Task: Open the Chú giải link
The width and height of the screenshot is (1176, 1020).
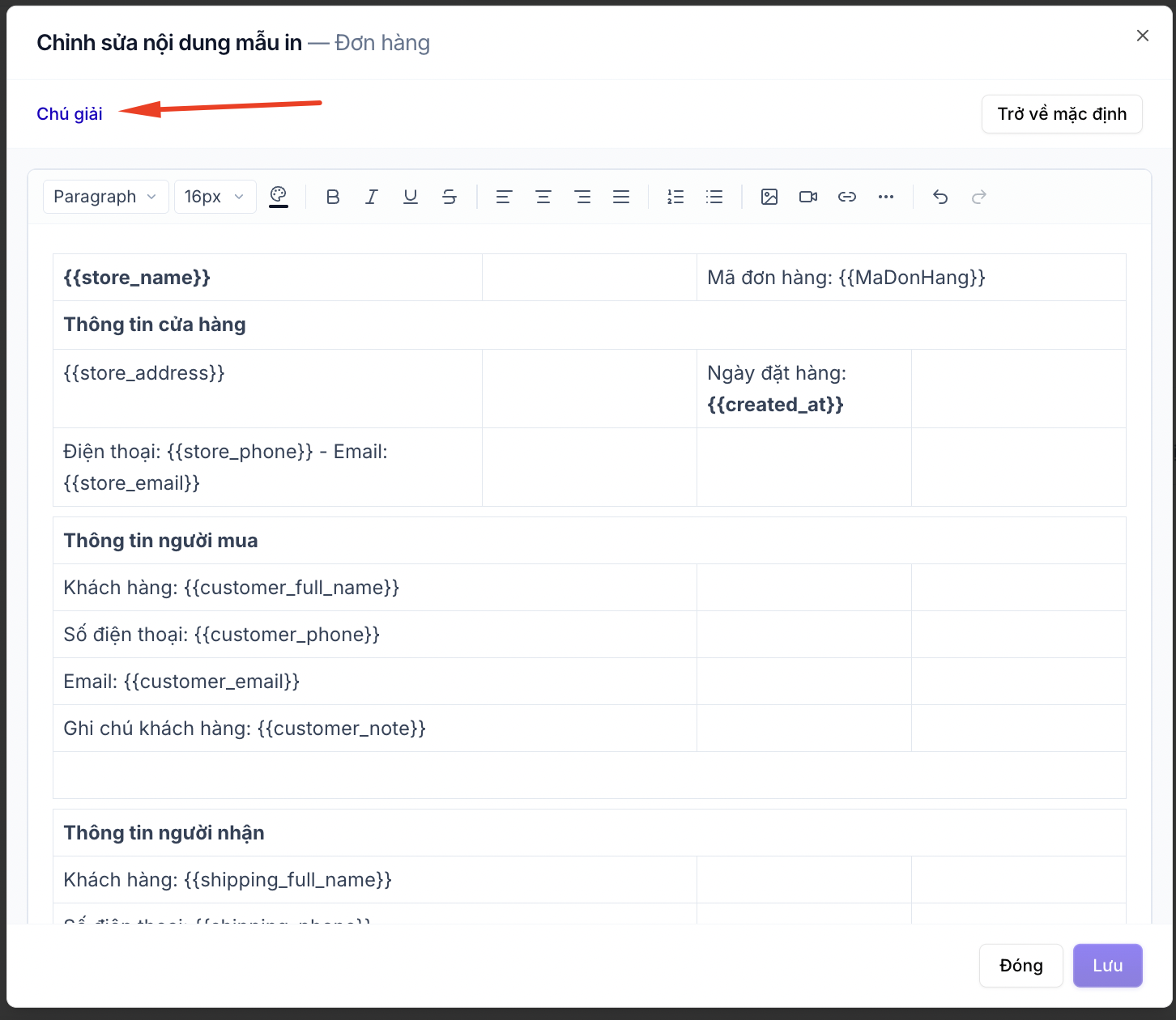Action: (70, 114)
